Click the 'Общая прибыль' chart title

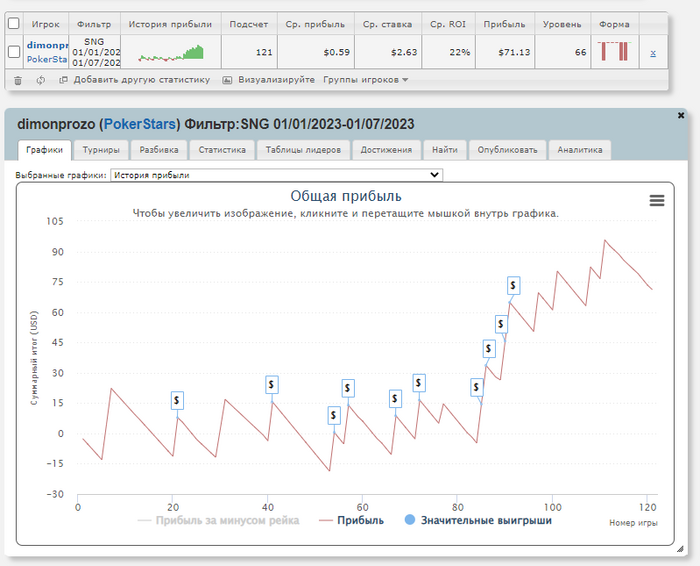[346, 196]
